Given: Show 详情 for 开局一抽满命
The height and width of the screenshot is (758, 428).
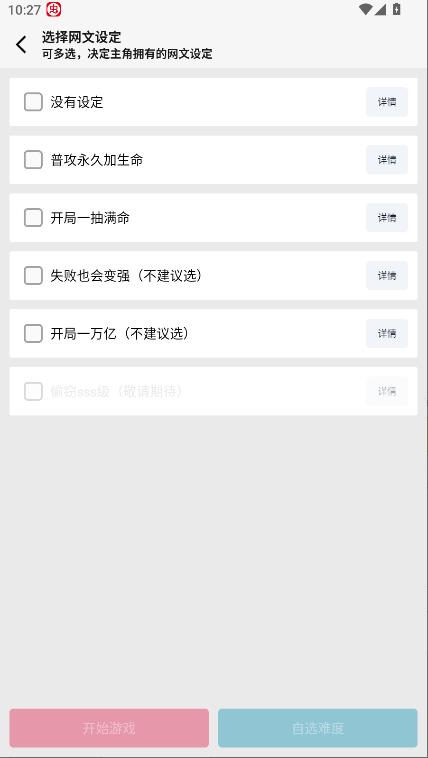Looking at the screenshot, I should 387,218.
